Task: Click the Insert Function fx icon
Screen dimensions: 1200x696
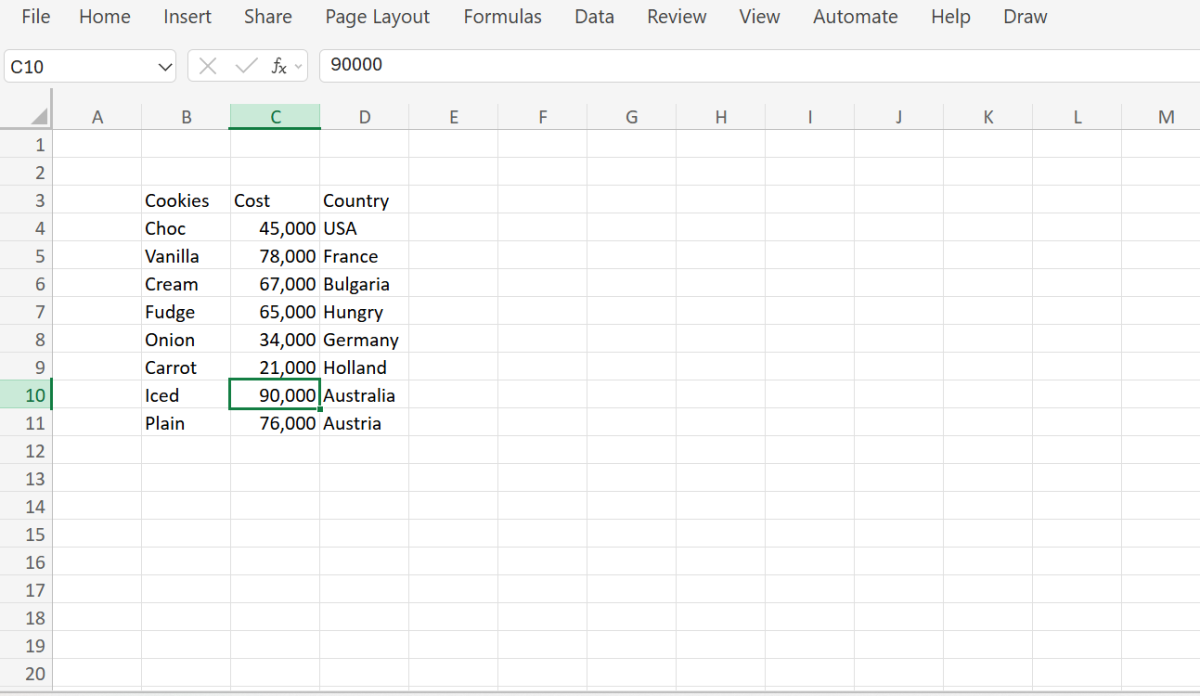Action: (x=279, y=65)
